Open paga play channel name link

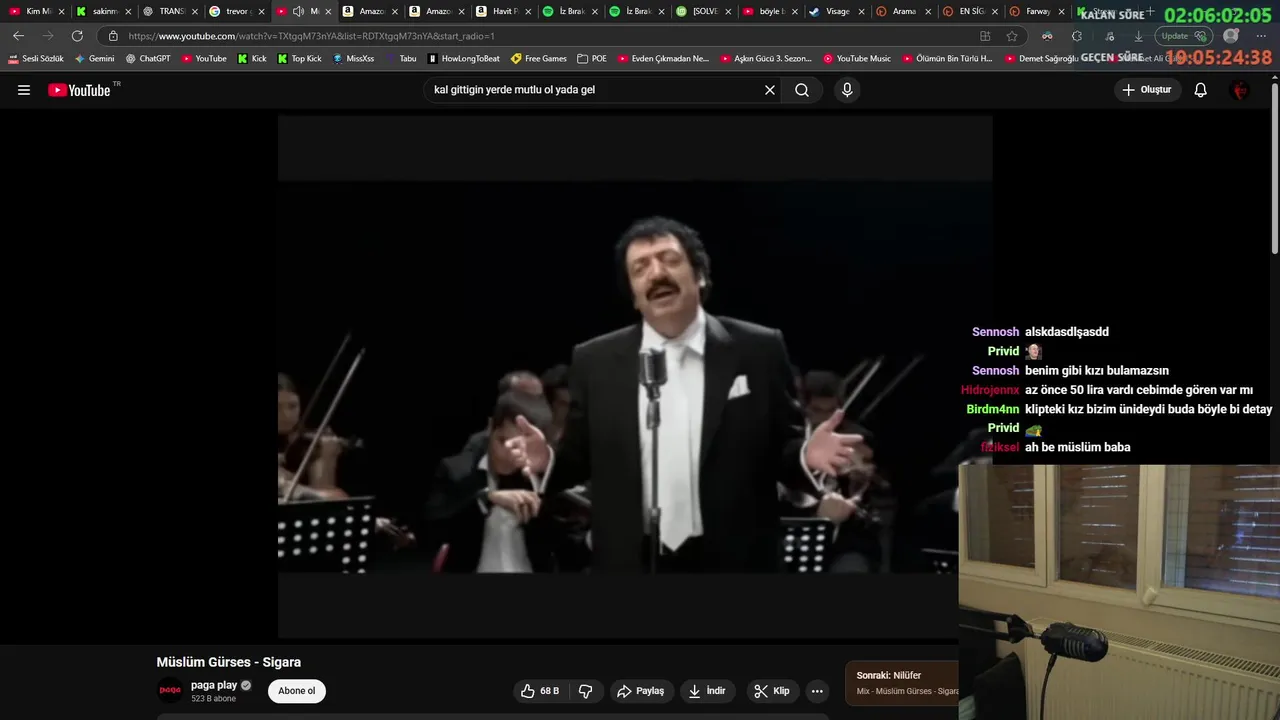(214, 685)
